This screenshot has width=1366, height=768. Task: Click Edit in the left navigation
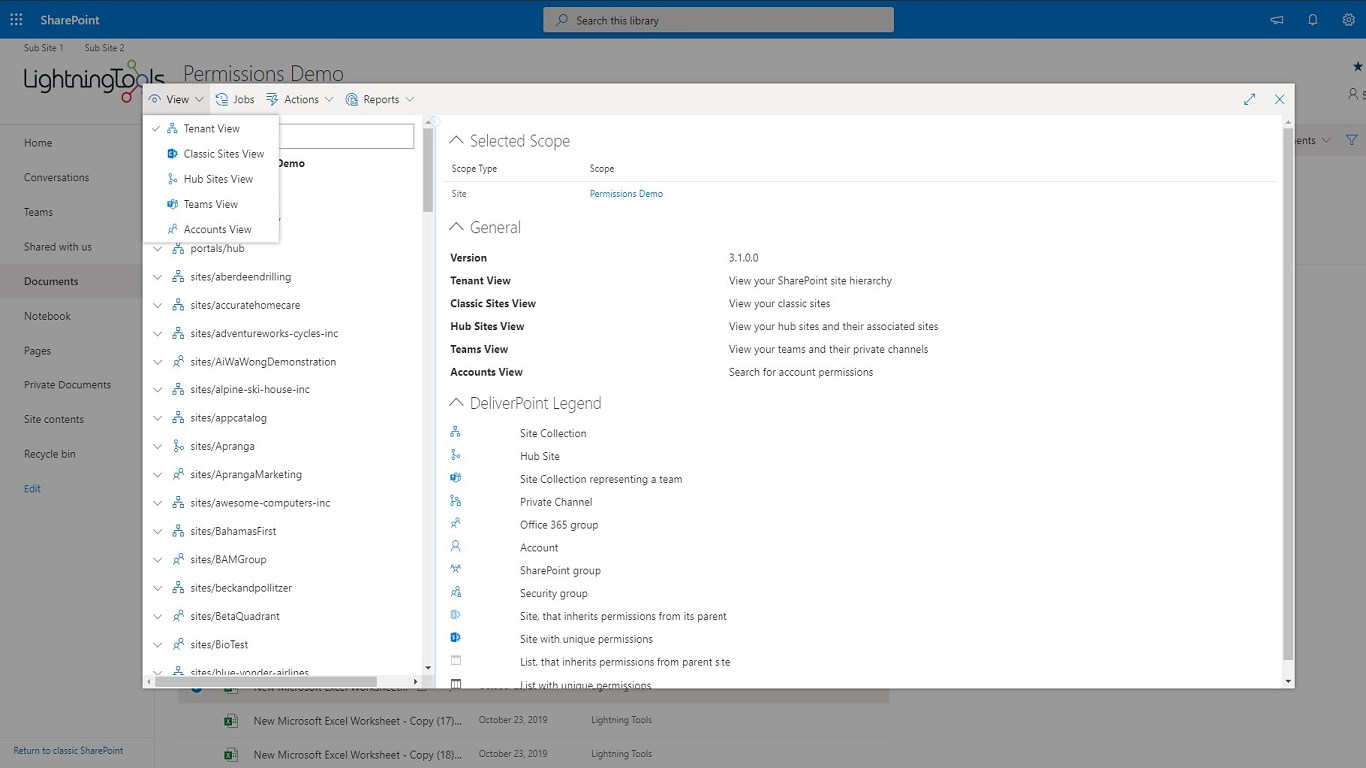pyautogui.click(x=33, y=489)
